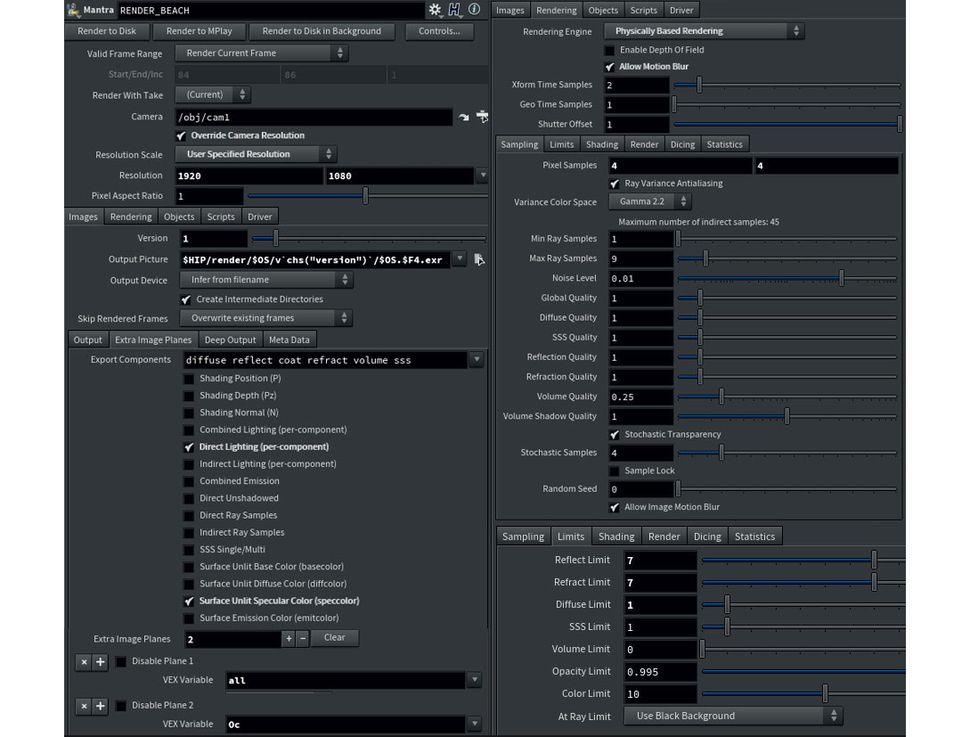The width and height of the screenshot is (970, 737).
Task: Open the Valid Frame Range dropdown
Action: (x=261, y=53)
